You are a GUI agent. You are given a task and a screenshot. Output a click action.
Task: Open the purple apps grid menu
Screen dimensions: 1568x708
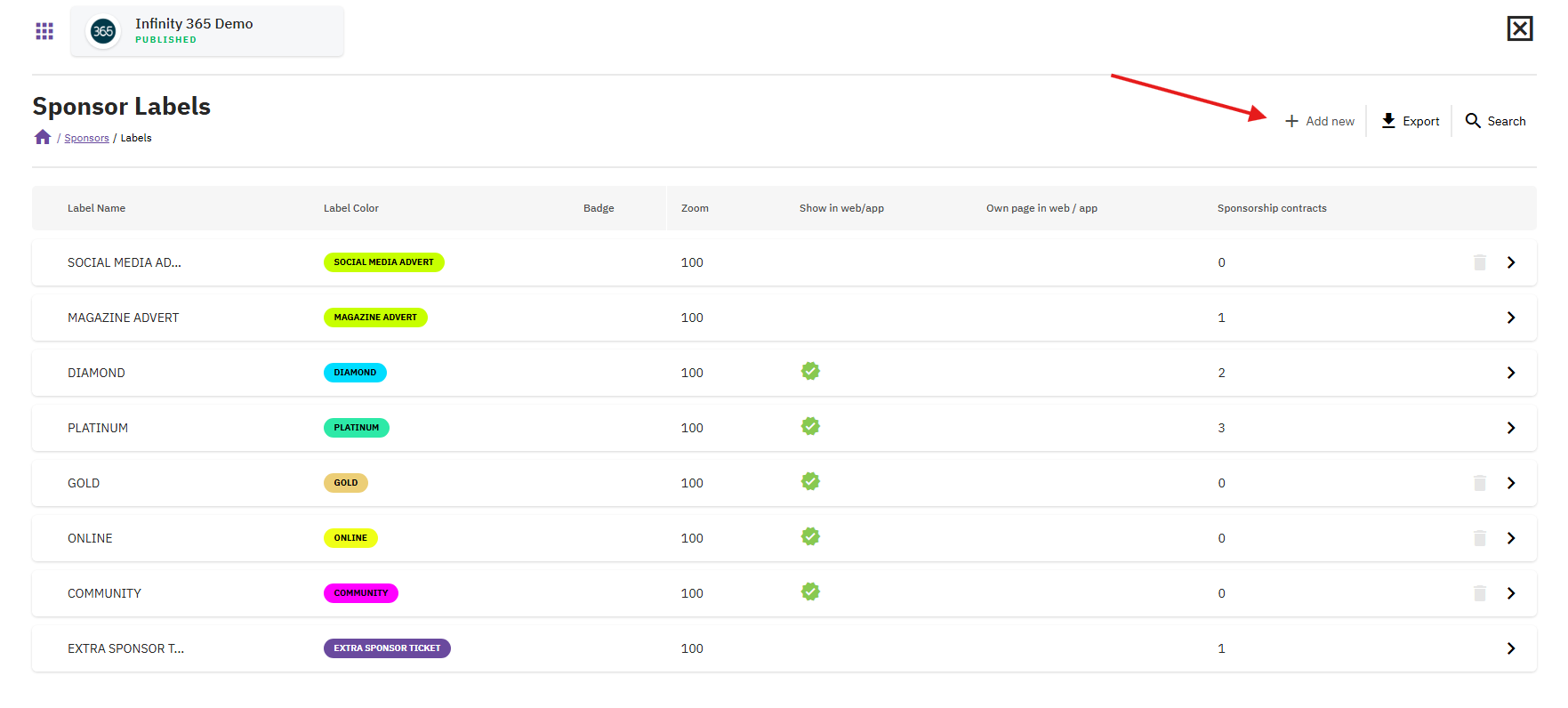(44, 31)
